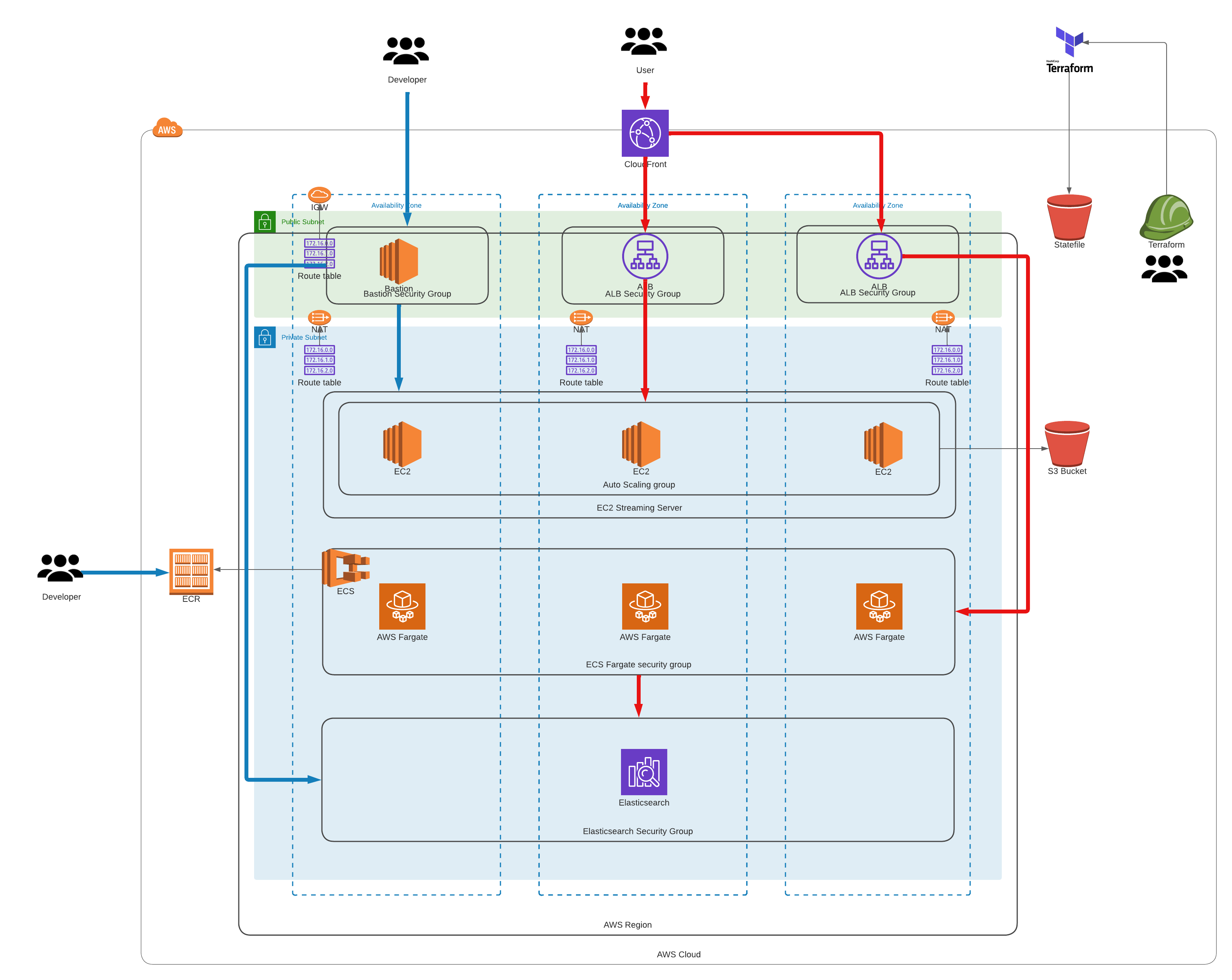Click the Bastion host EC2 icon
The height and width of the screenshot is (980, 1232).
398,261
